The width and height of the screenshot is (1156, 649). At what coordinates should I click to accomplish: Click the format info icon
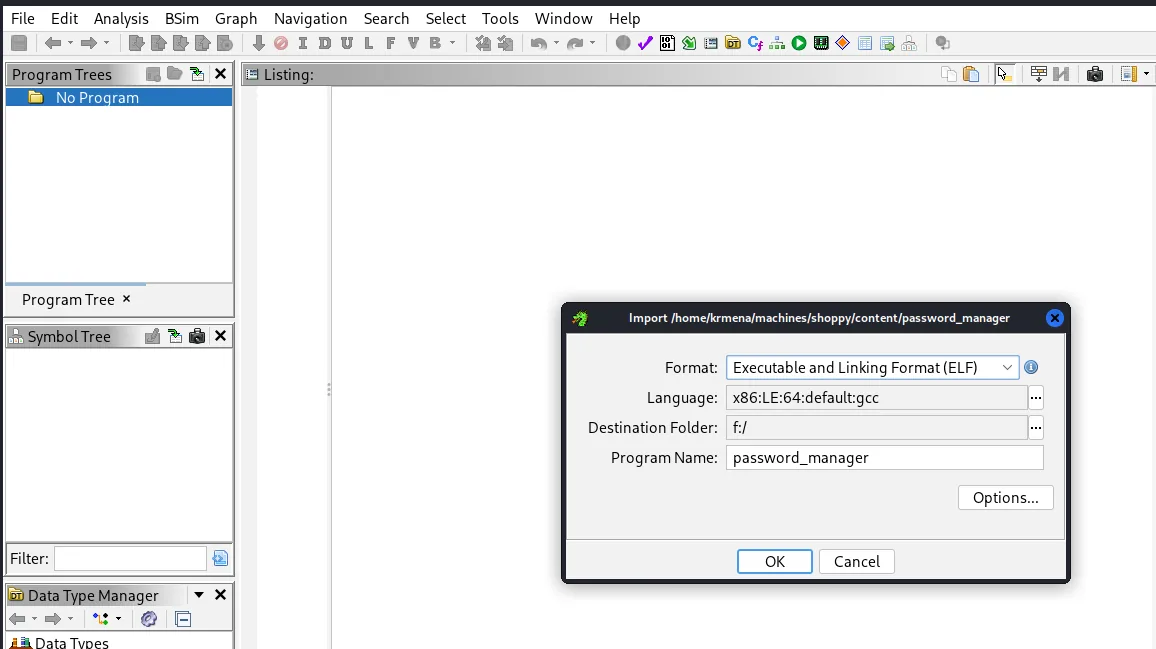(x=1031, y=367)
